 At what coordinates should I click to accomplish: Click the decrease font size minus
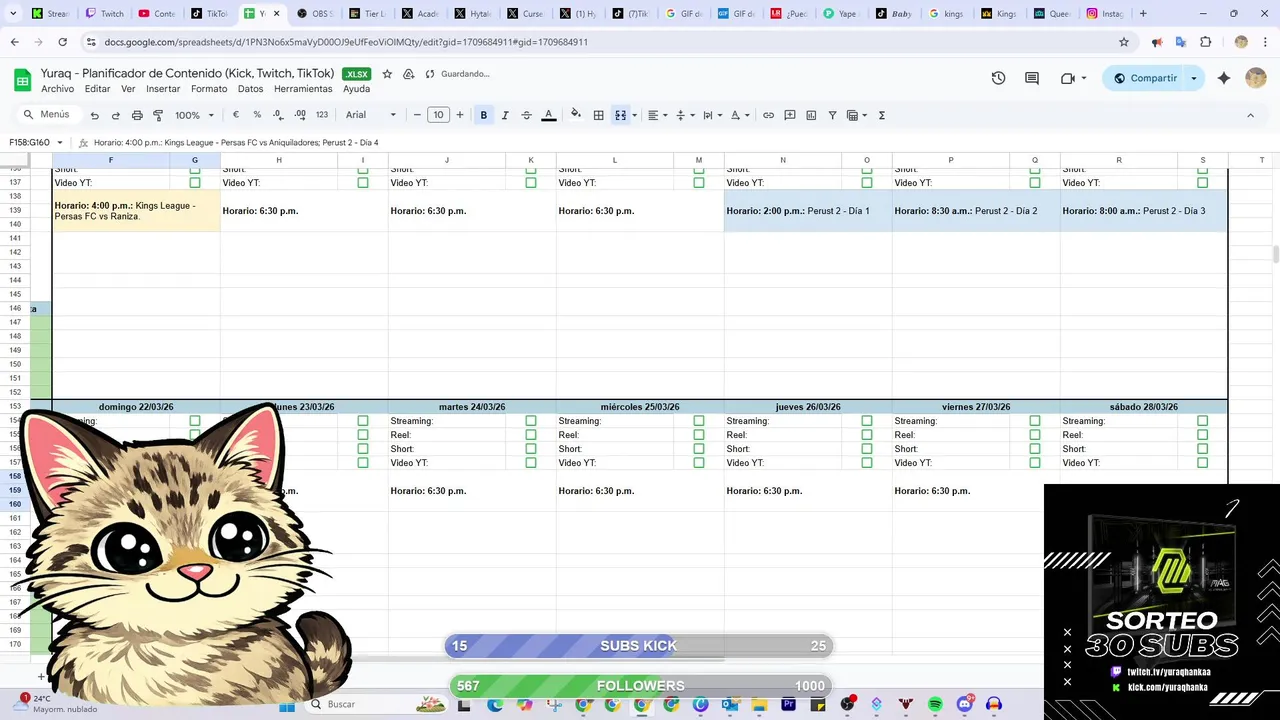(417, 115)
